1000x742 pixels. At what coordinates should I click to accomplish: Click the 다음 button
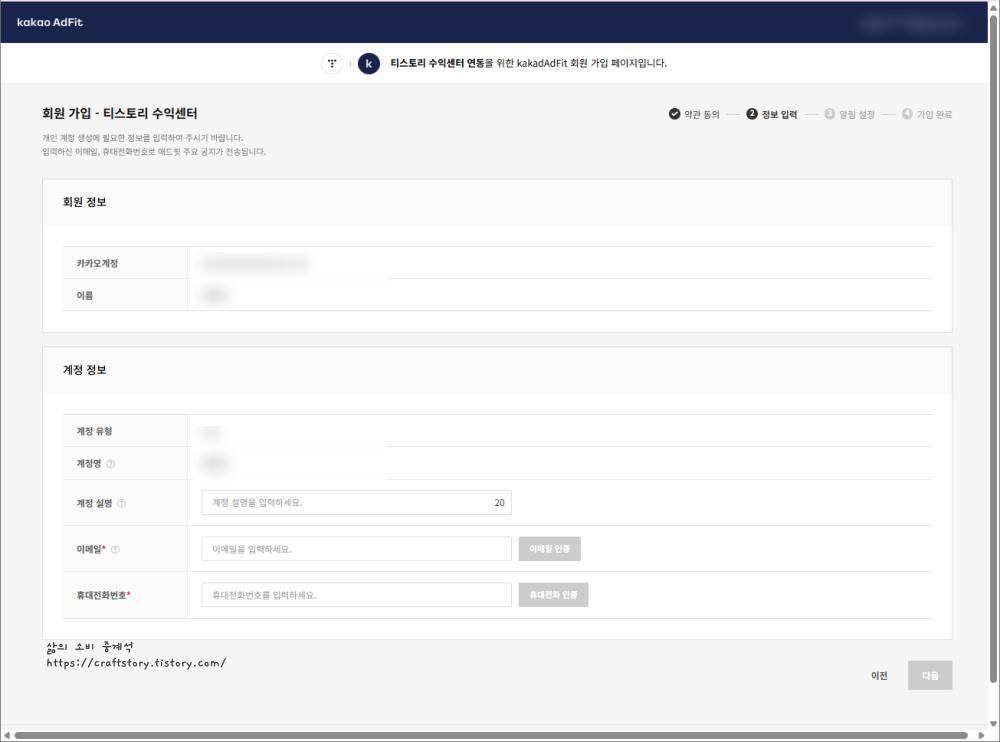tap(930, 676)
